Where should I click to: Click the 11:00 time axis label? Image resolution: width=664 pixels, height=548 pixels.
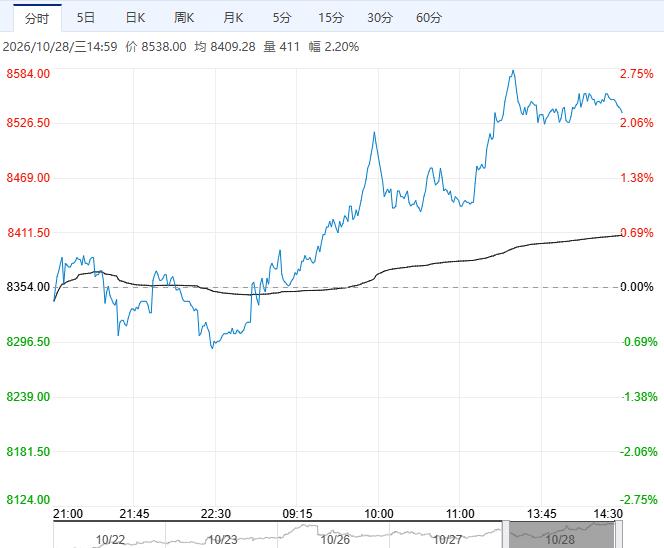(x=460, y=514)
